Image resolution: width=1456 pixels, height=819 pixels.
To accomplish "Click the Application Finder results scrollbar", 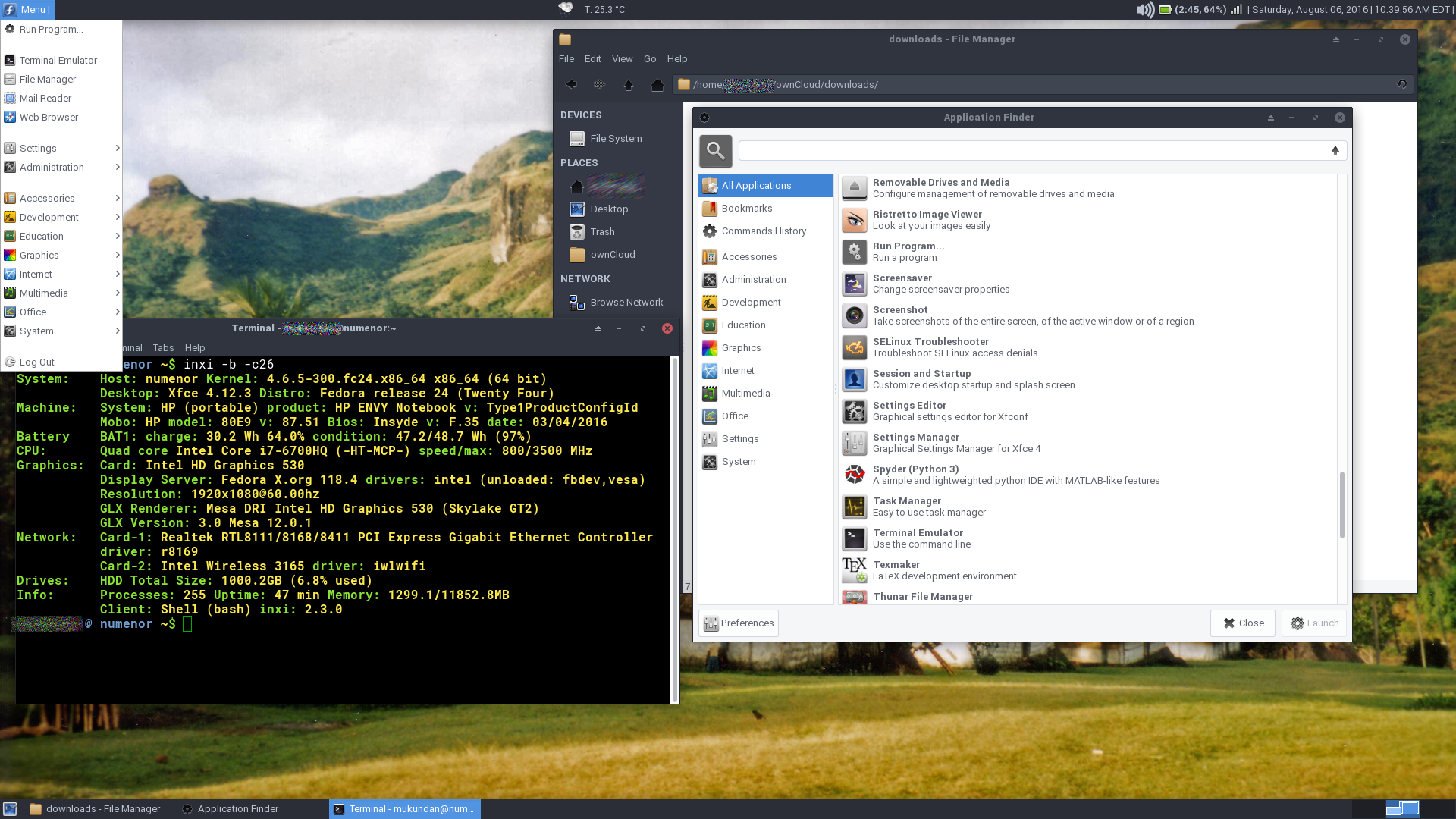I will [1341, 505].
